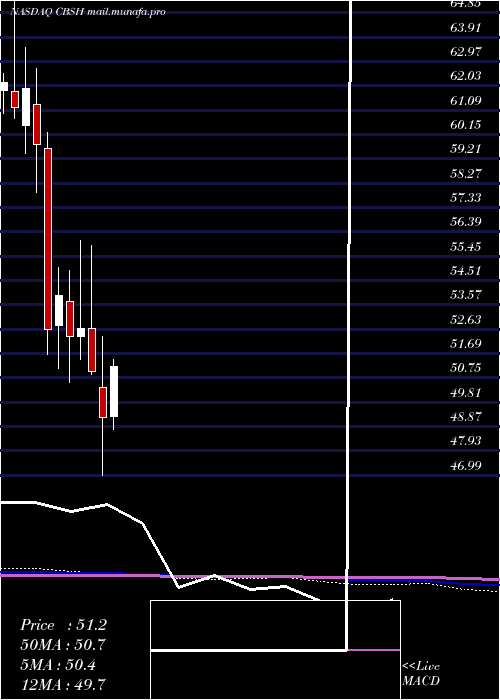Select the 61.09 price axis label
This screenshot has height=700, width=500.
(x=467, y=100)
